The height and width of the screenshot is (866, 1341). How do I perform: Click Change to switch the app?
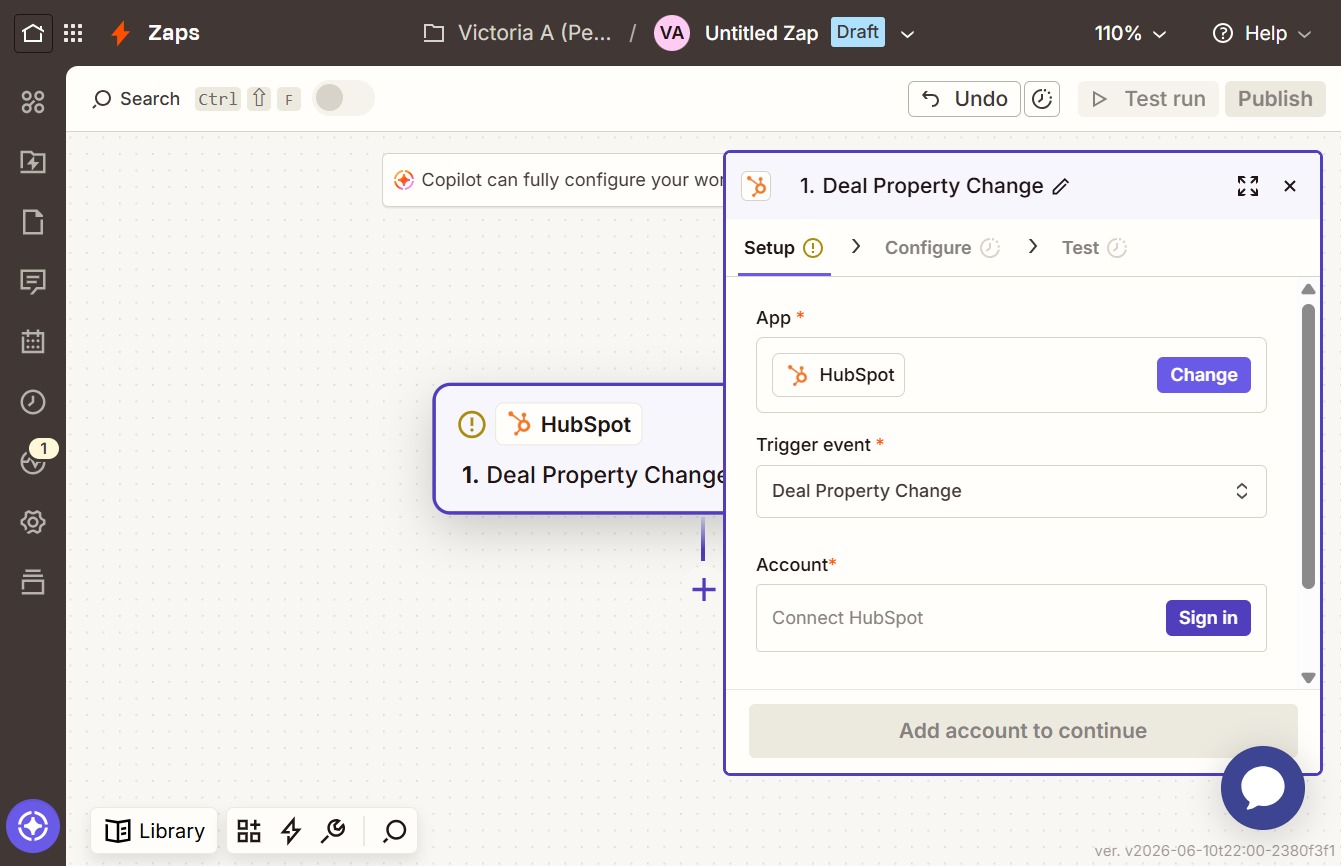pos(1204,375)
